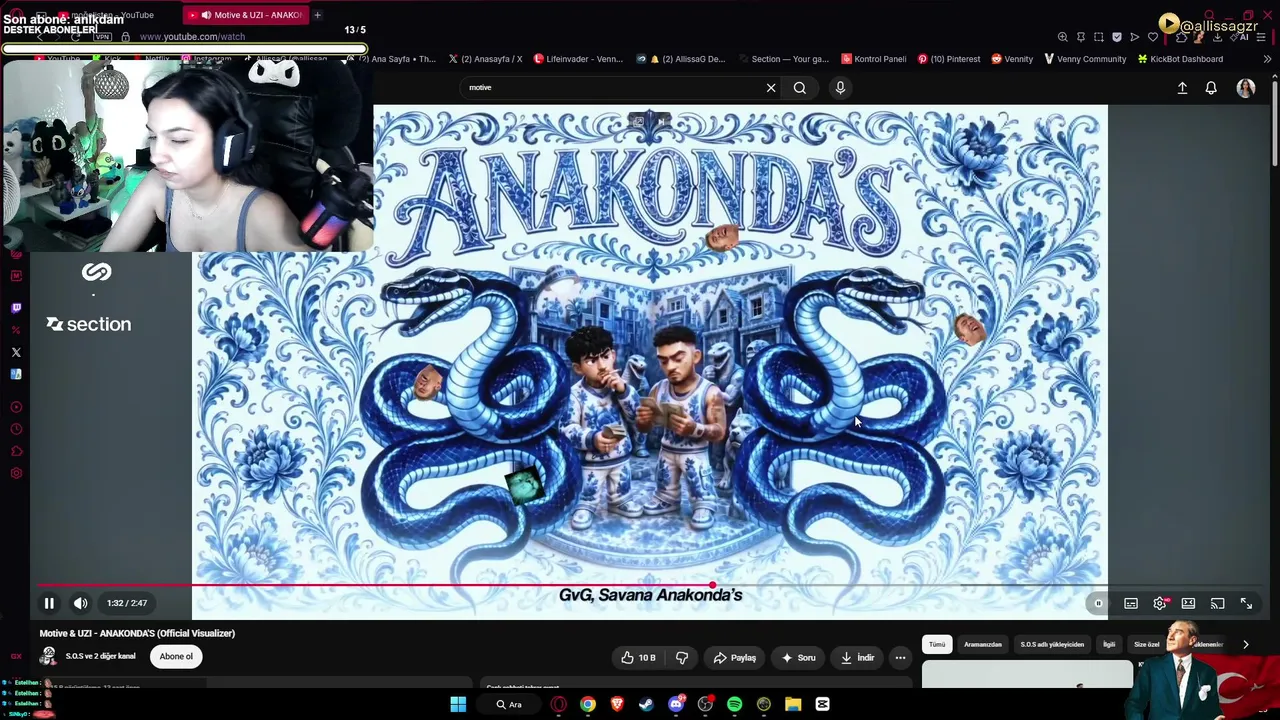The width and height of the screenshot is (1280, 720).
Task: Open Opera GX from the taskbar
Action: click(x=558, y=704)
